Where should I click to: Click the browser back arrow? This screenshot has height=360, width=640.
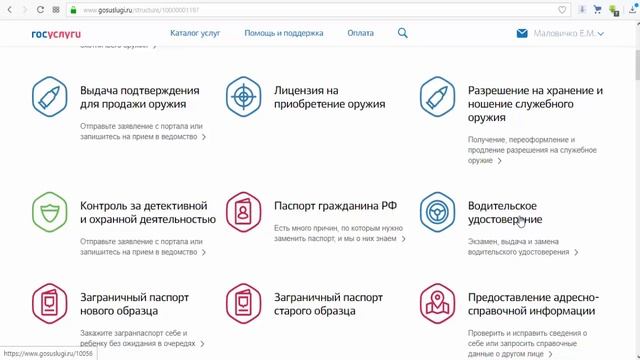tap(10, 10)
